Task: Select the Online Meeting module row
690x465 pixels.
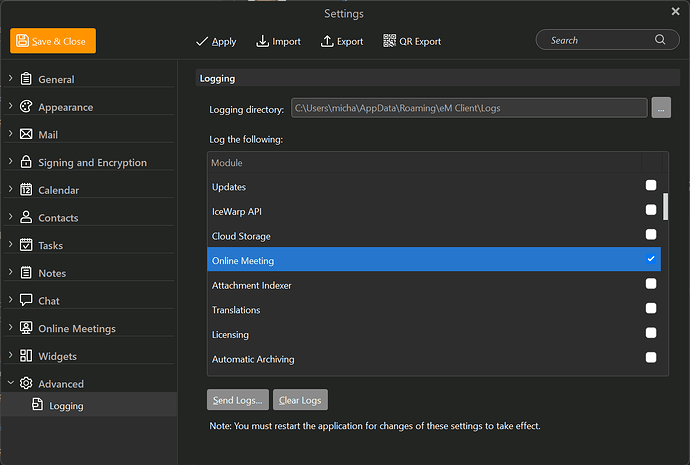Action: coord(434,259)
